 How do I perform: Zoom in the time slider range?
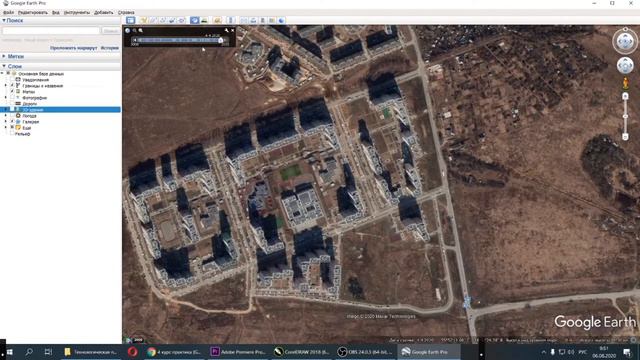(140, 30)
